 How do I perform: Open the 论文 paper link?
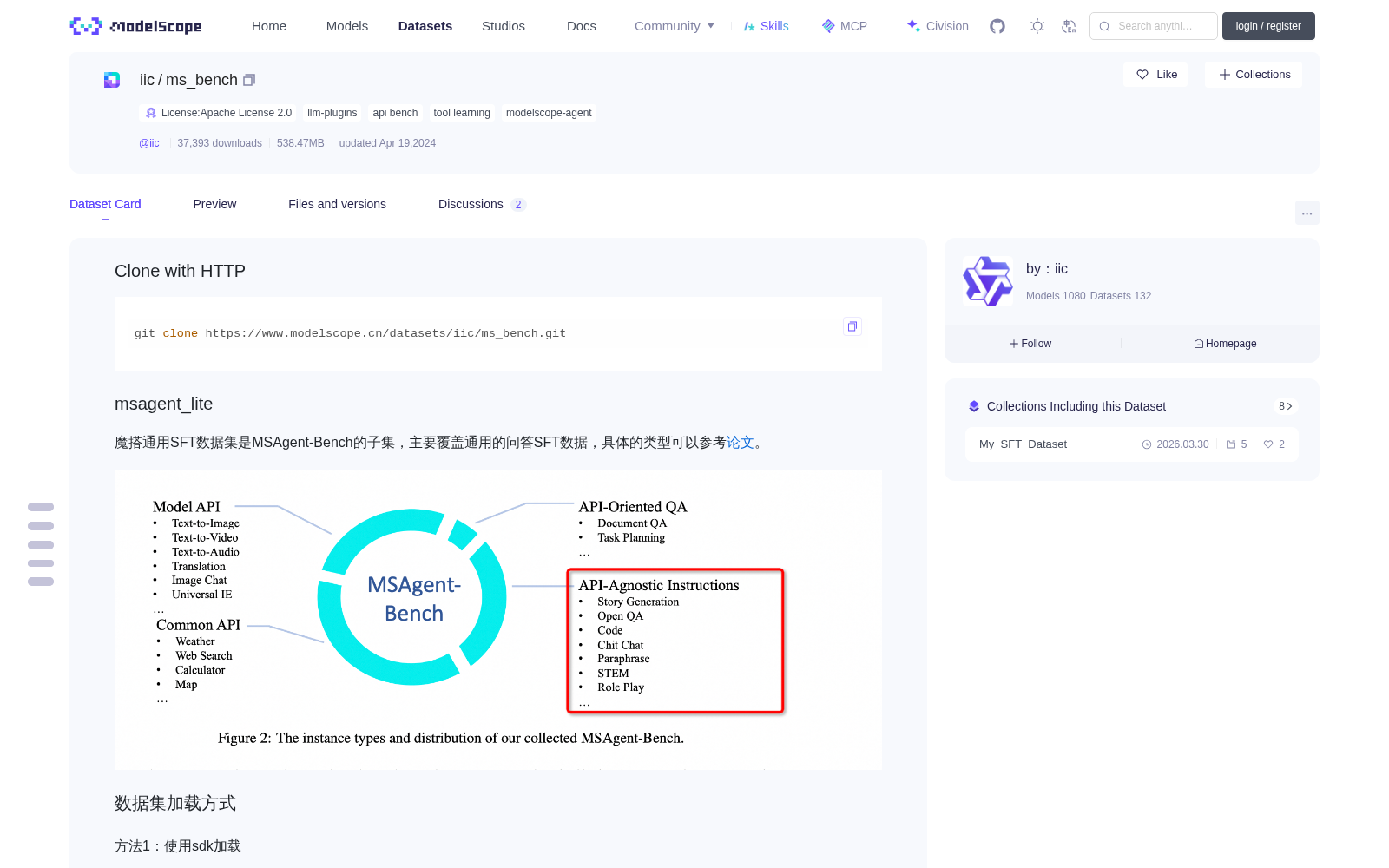(x=741, y=443)
